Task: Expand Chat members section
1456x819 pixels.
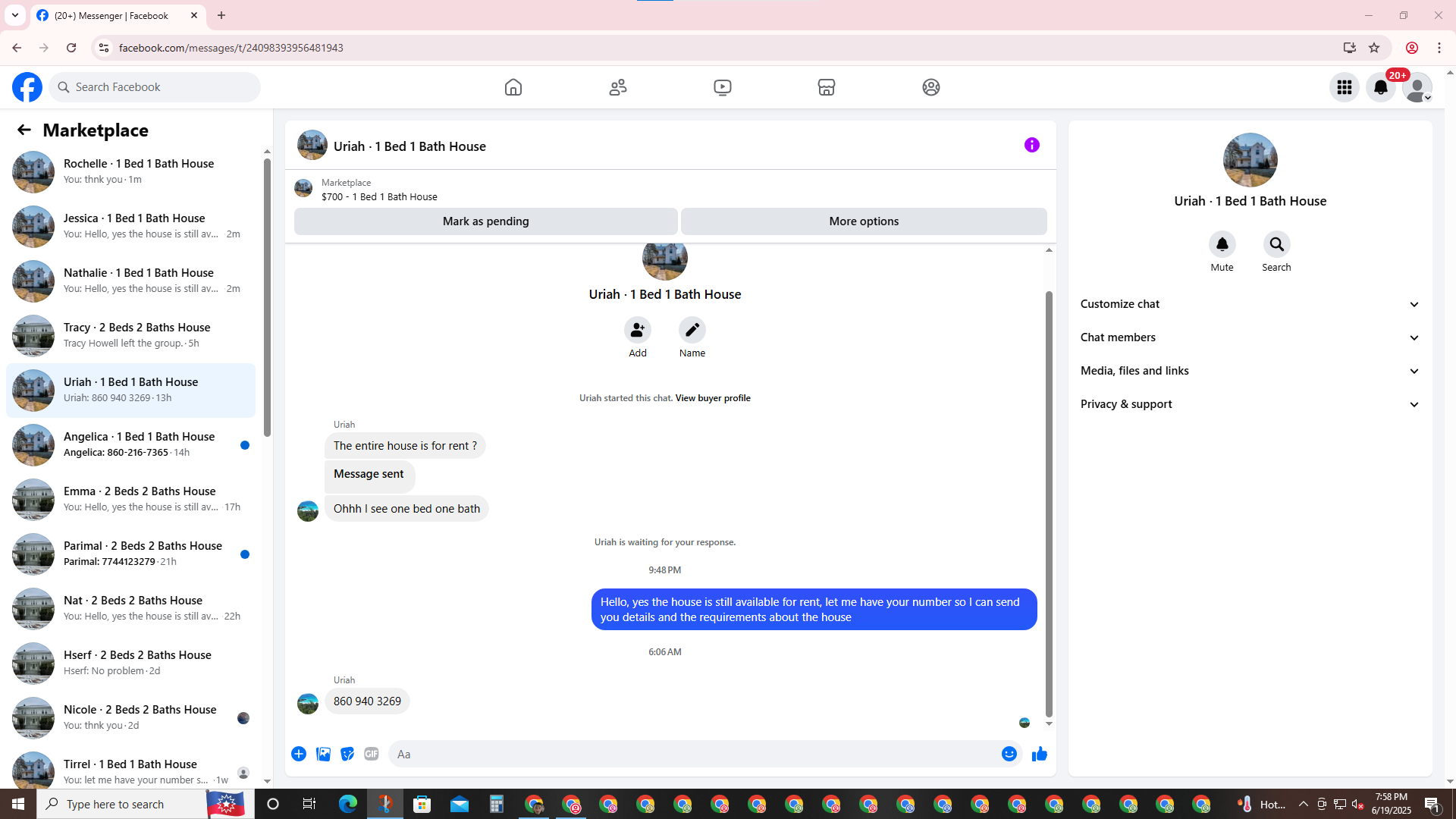Action: point(1250,337)
